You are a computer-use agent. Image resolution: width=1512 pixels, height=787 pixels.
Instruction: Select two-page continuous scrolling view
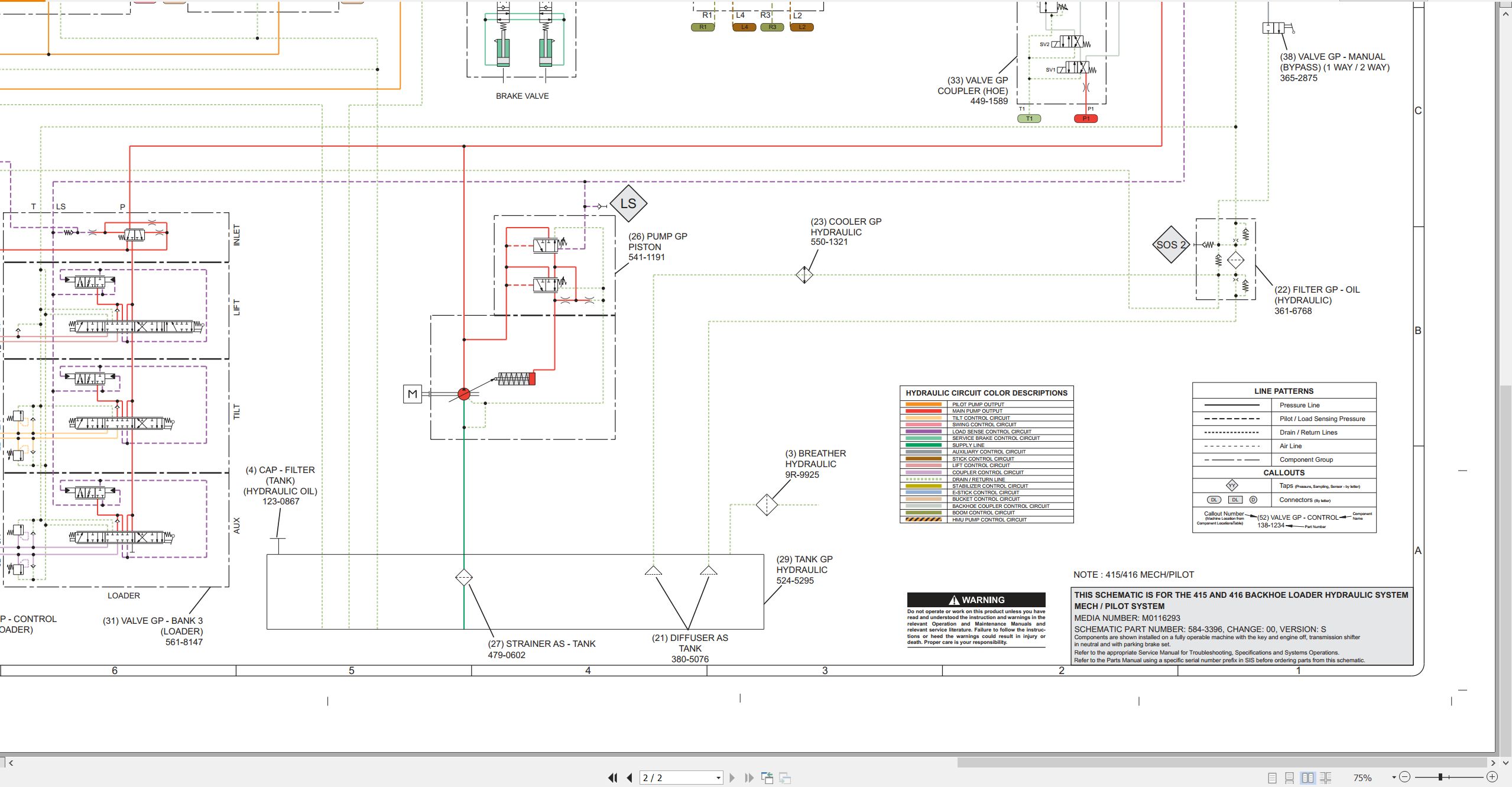point(1326,778)
